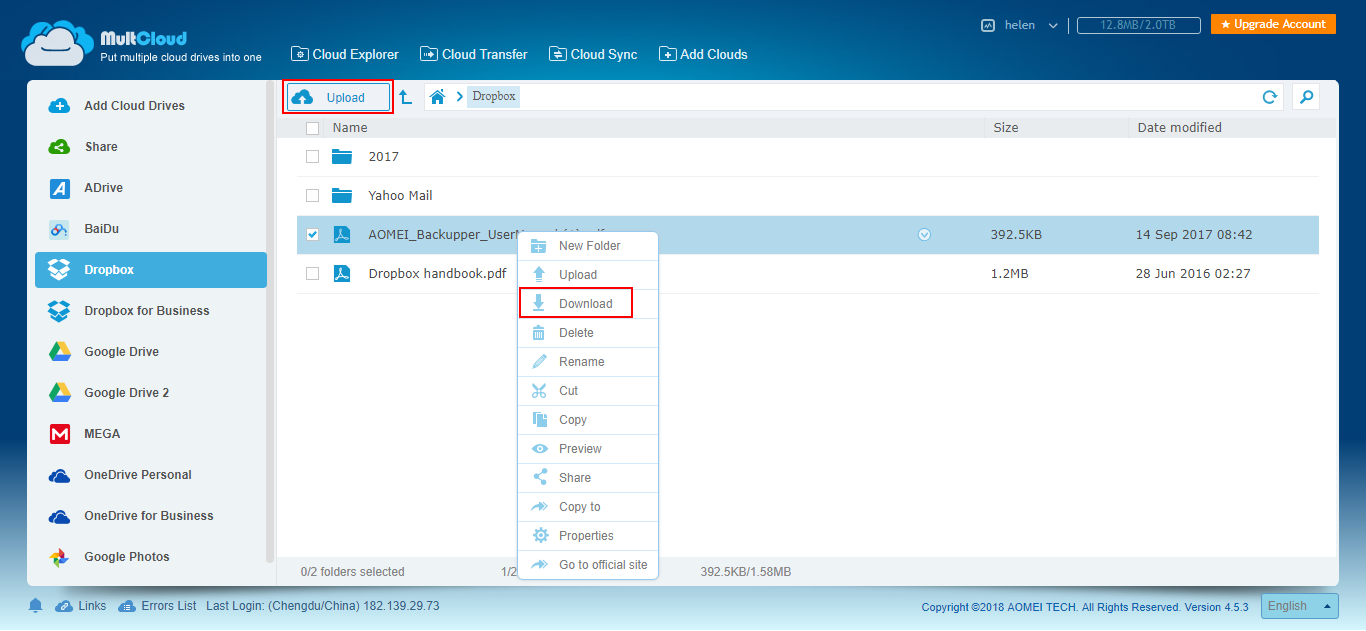The width and height of the screenshot is (1366, 631).
Task: Click the 392.5KB size cell
Action: click(1016, 235)
